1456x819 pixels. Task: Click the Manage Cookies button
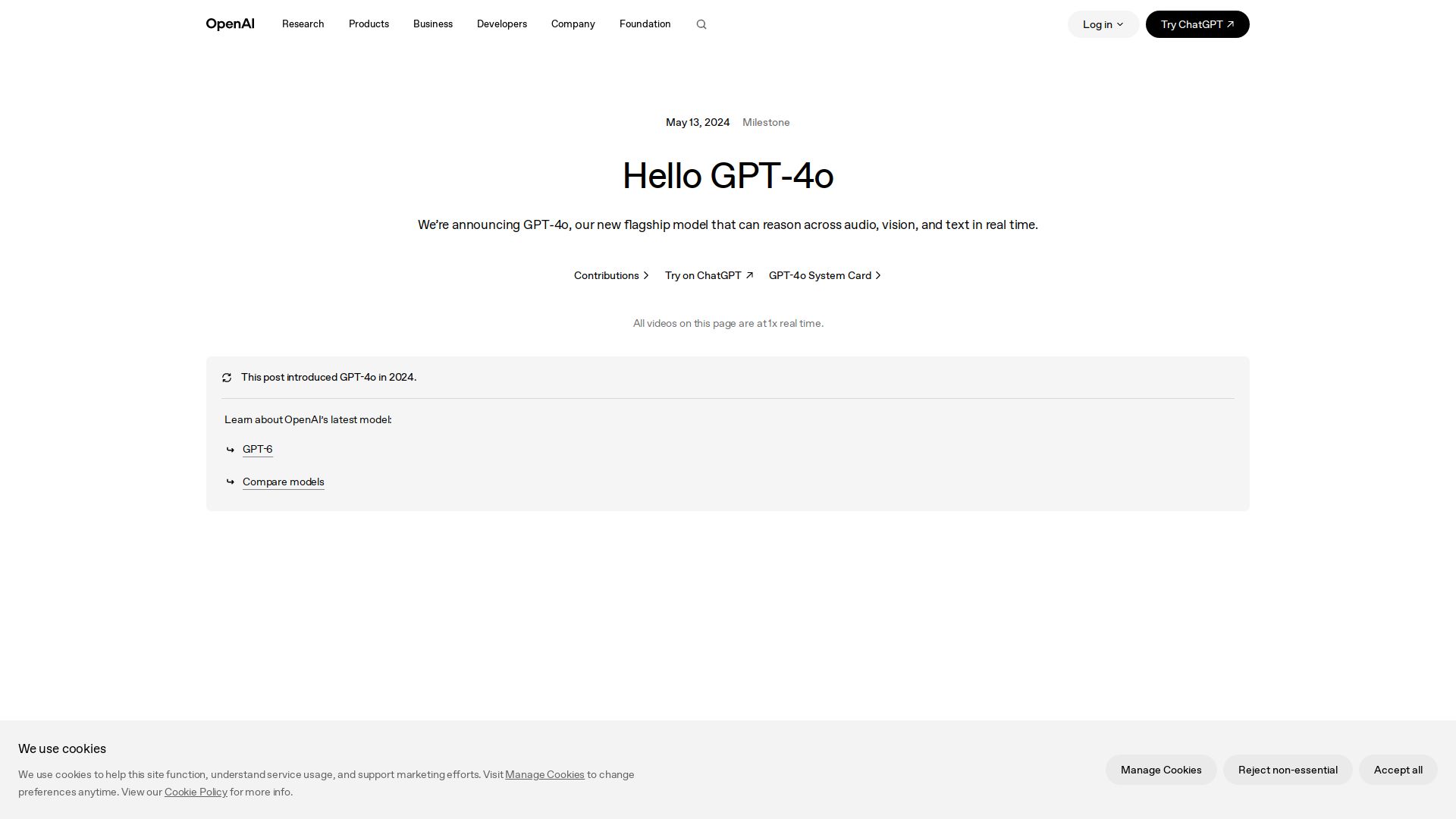1161,770
